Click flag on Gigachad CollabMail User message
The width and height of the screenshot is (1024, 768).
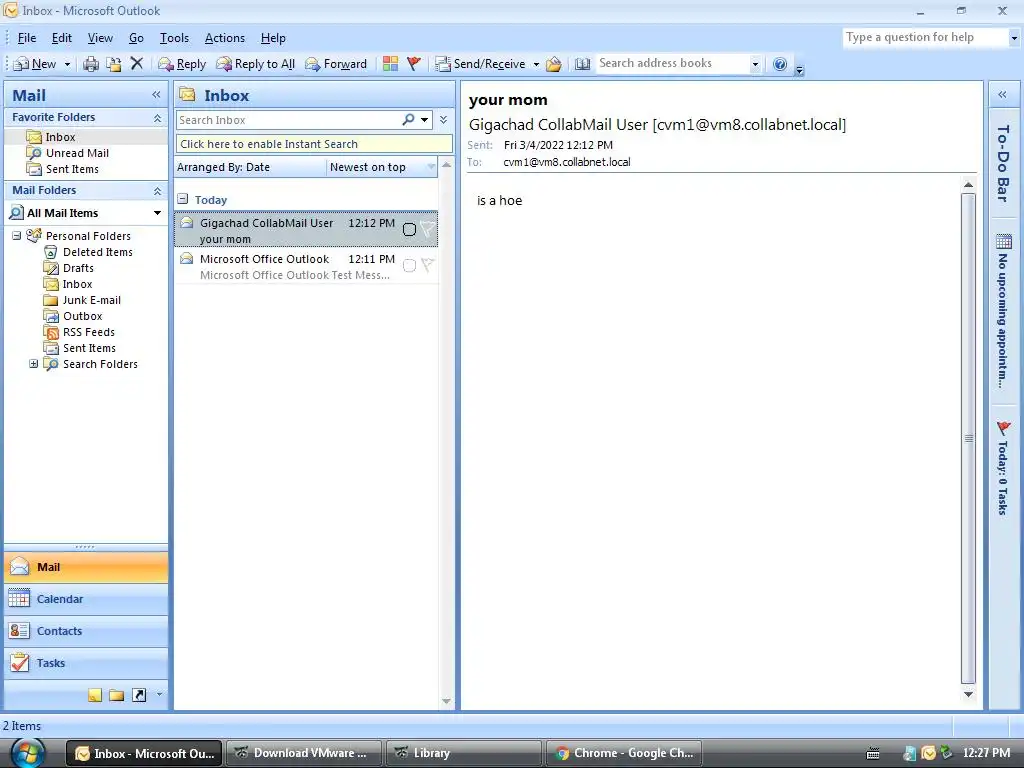click(x=428, y=229)
